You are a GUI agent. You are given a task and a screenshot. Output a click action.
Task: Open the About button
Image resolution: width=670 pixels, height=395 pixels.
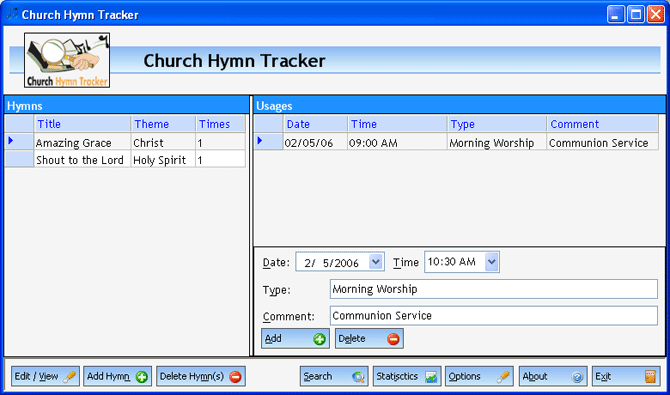(553, 376)
